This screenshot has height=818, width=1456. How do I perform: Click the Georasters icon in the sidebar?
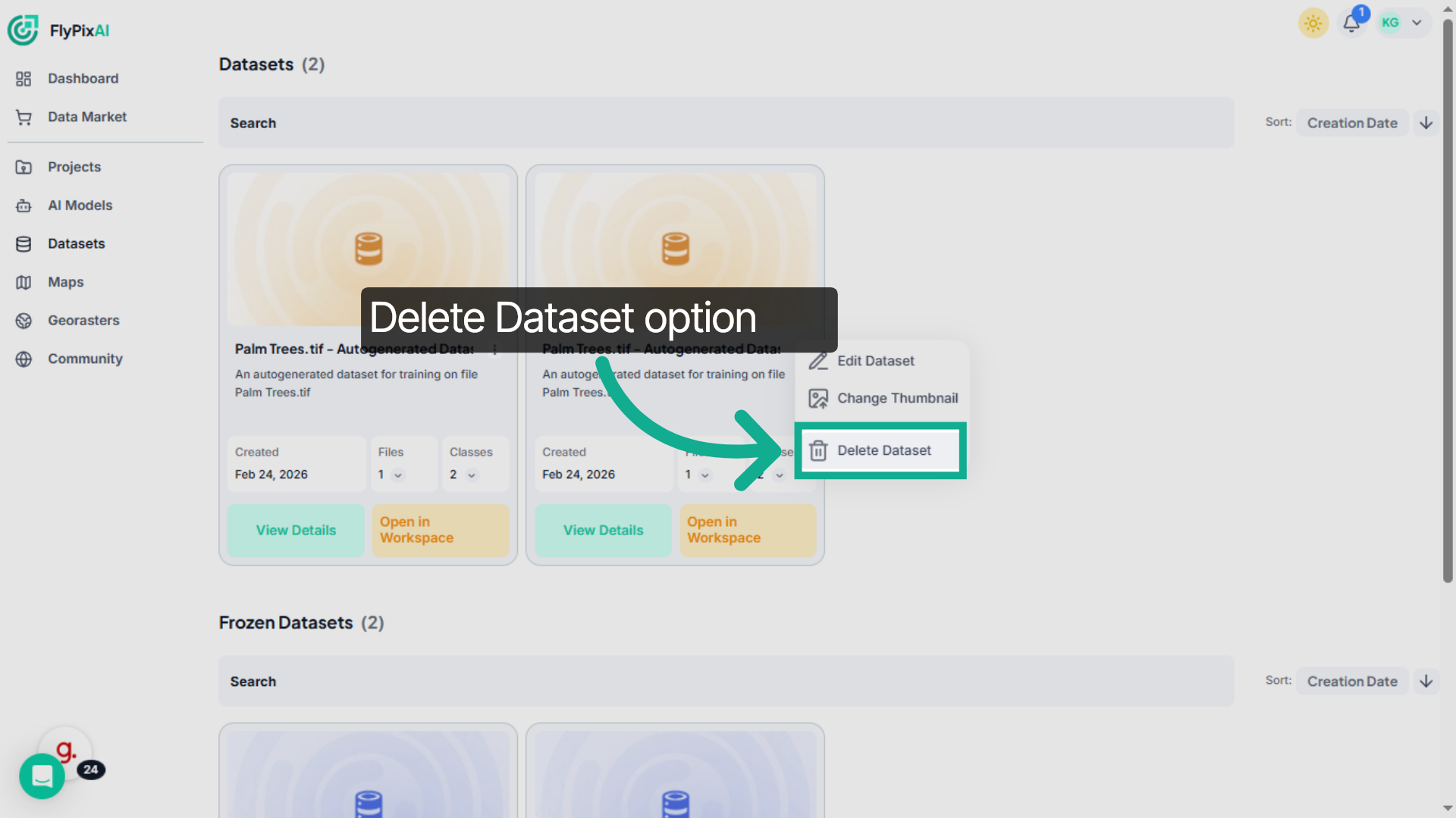(x=24, y=321)
